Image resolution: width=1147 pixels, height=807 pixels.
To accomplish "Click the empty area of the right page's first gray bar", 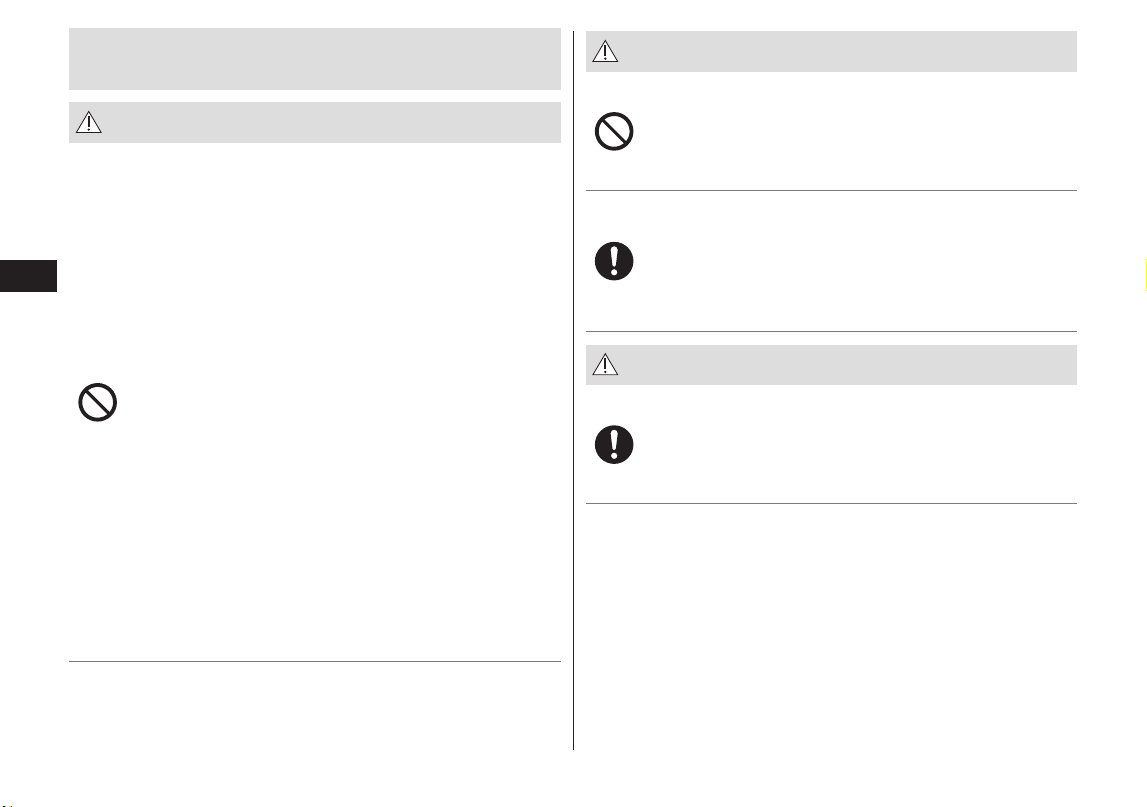I will tap(849, 51).
